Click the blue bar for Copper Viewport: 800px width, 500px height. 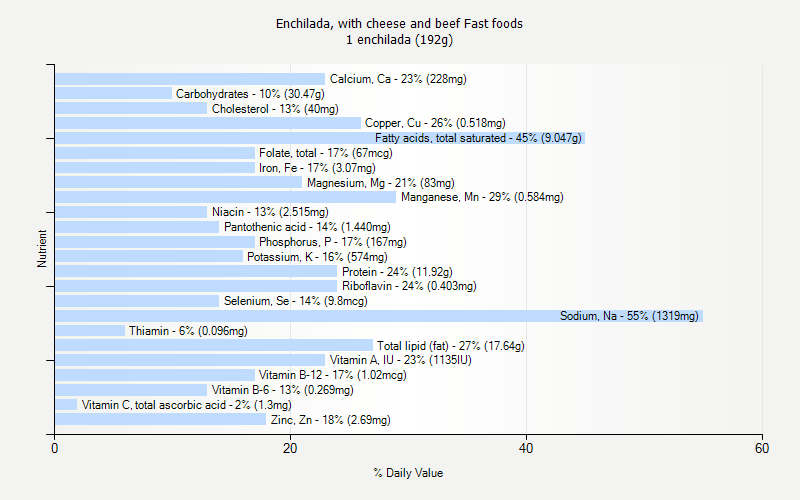208,123
